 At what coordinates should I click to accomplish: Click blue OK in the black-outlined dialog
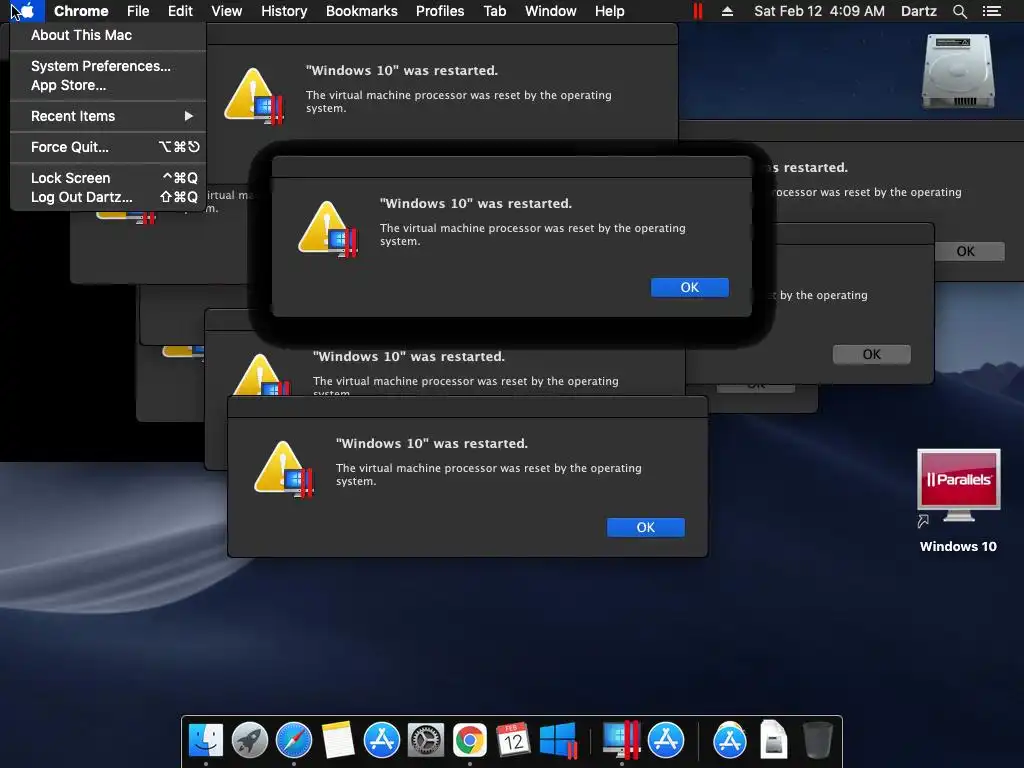pyautogui.click(x=690, y=287)
